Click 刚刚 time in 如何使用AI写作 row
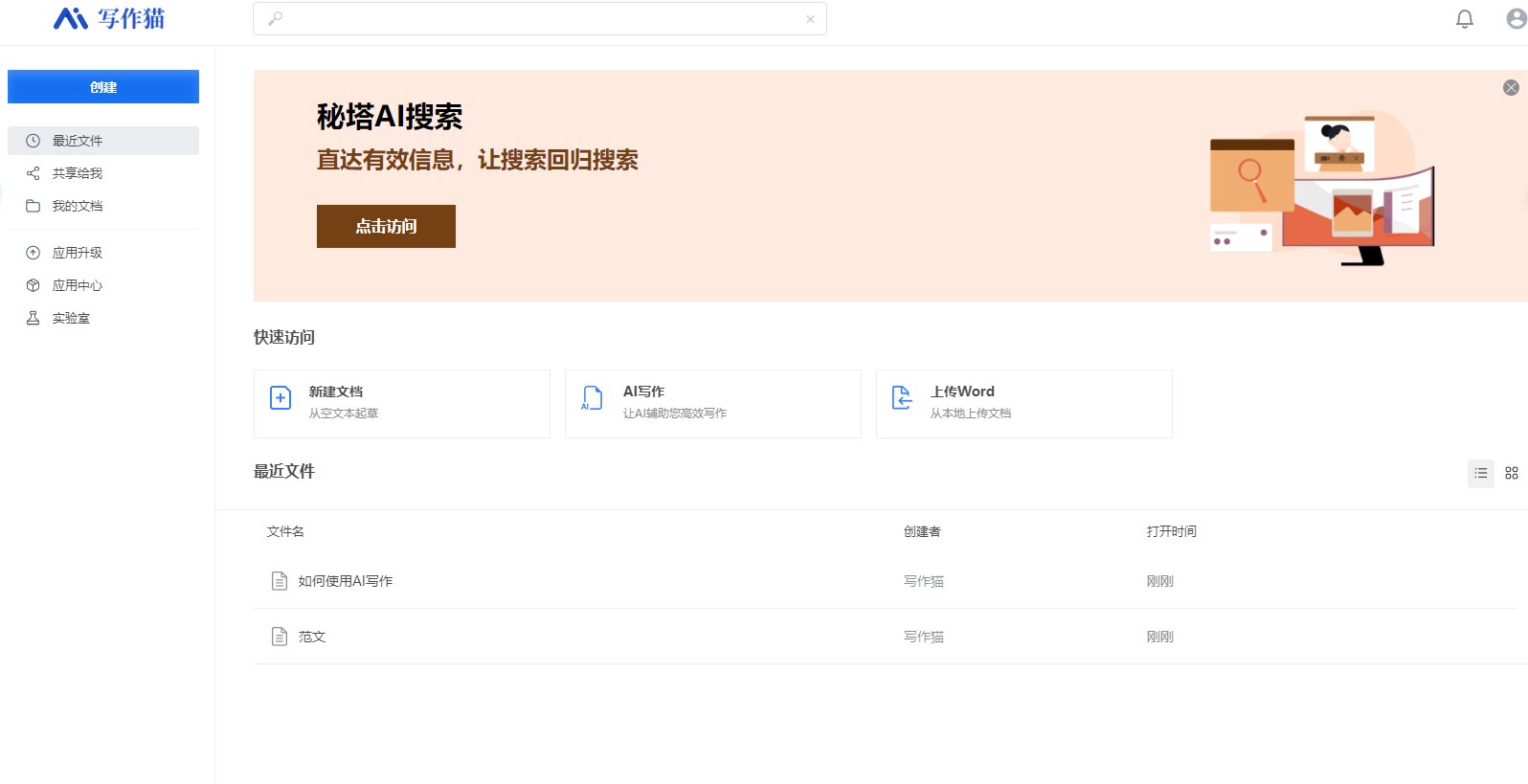The width and height of the screenshot is (1528, 784). coord(1160,581)
